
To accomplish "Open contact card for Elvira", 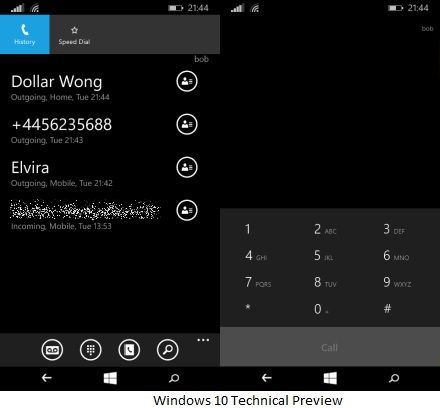I will (187, 167).
